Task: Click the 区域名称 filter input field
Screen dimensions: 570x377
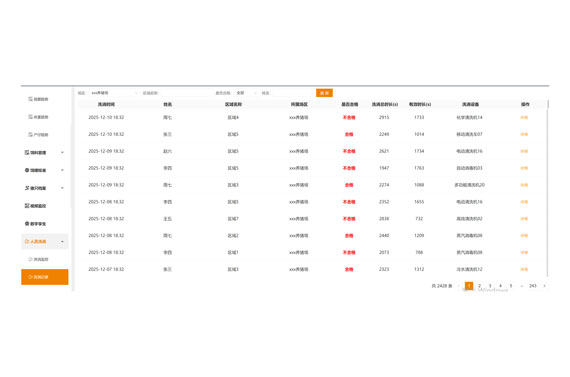Action: [185, 93]
